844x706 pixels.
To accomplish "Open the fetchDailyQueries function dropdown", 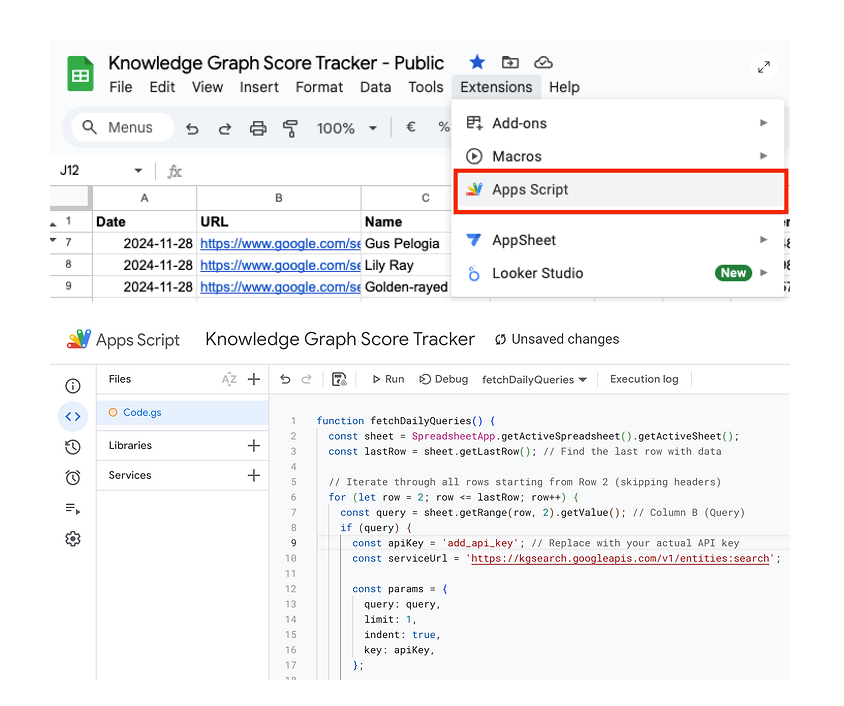I will pyautogui.click(x=534, y=380).
